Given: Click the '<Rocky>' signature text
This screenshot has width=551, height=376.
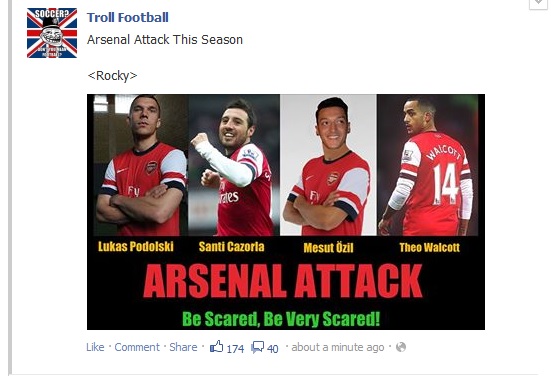Looking at the screenshot, I should coord(112,76).
